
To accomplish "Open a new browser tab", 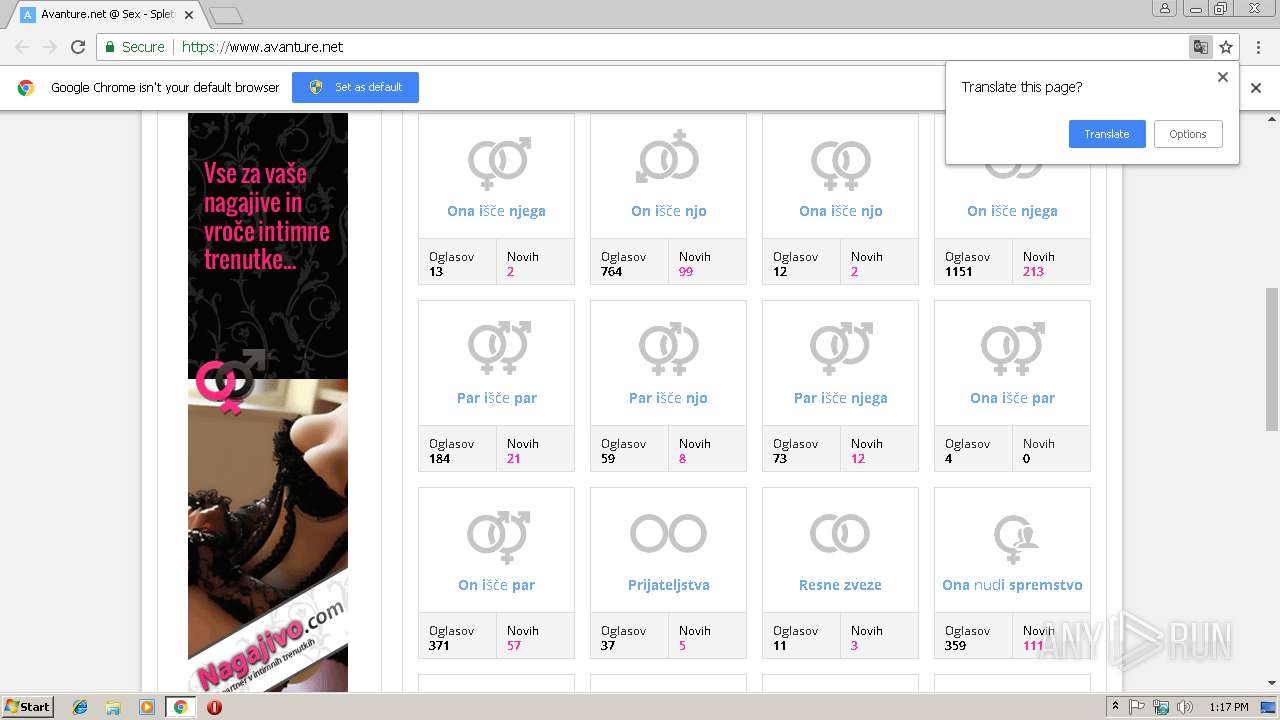I will 226,15.
